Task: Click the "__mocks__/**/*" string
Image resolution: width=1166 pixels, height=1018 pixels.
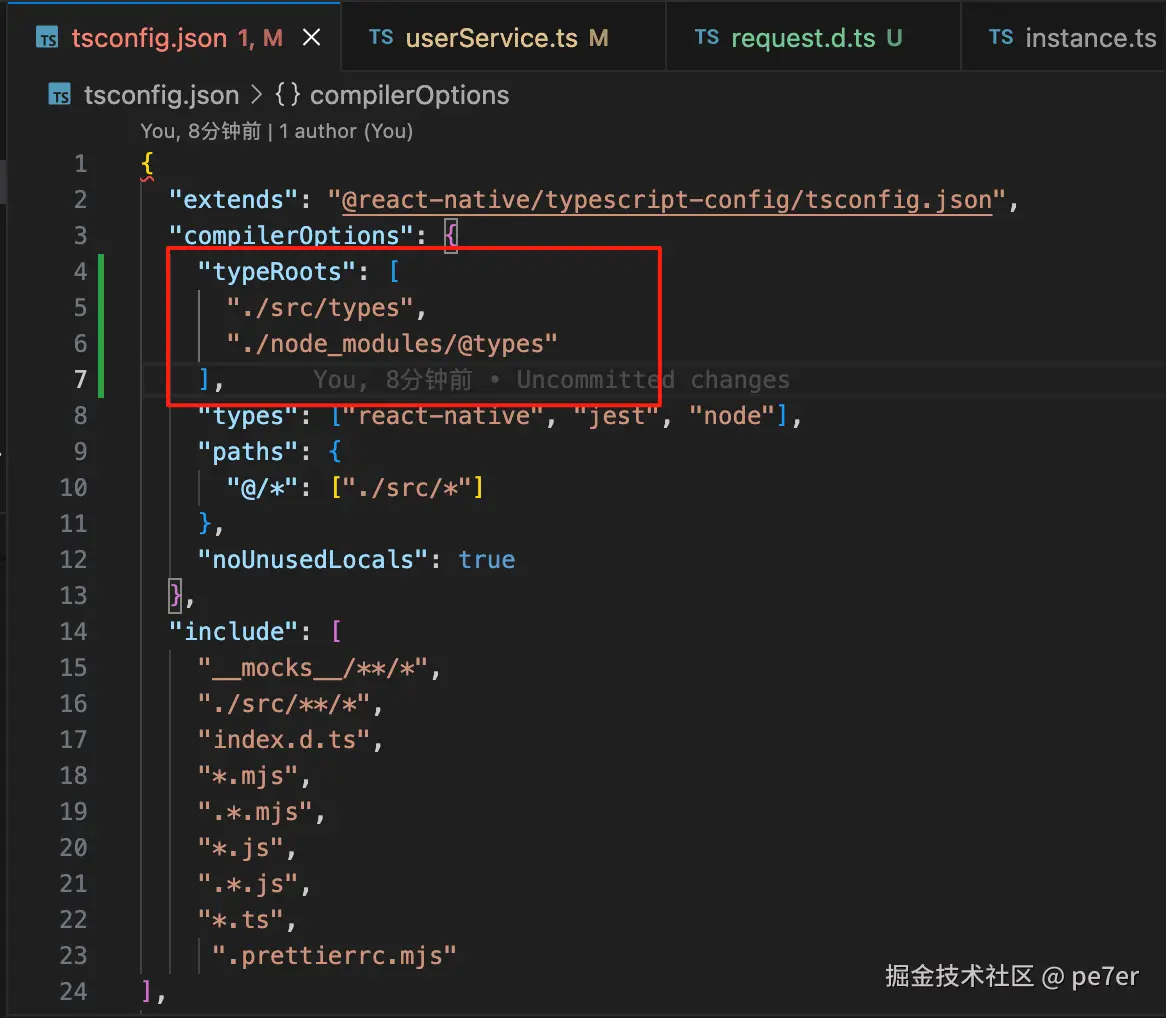Action: (313, 669)
